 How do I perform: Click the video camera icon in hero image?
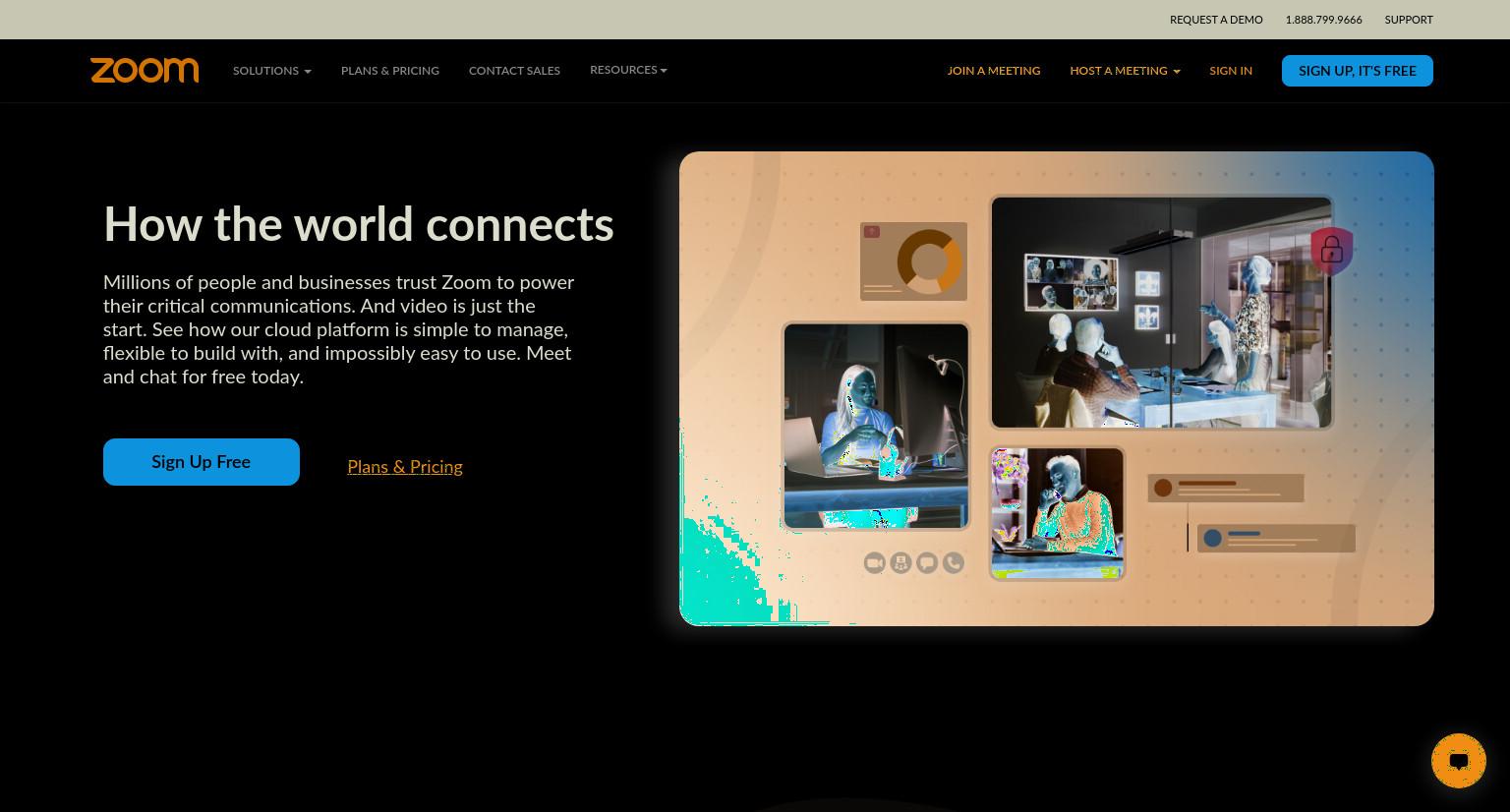874,562
